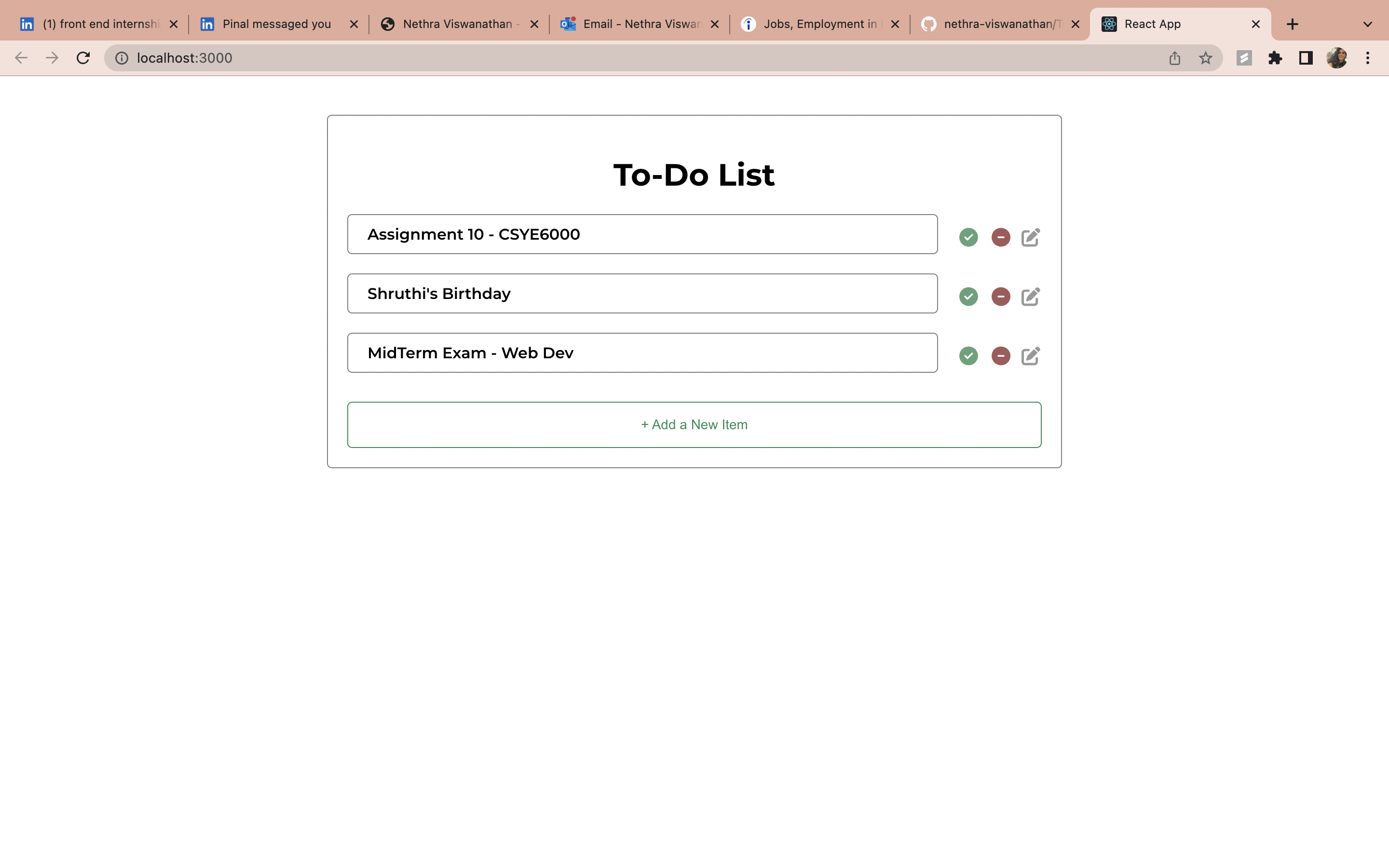Open the Chrome profile avatar
This screenshot has width=1389, height=868.
[1337, 57]
